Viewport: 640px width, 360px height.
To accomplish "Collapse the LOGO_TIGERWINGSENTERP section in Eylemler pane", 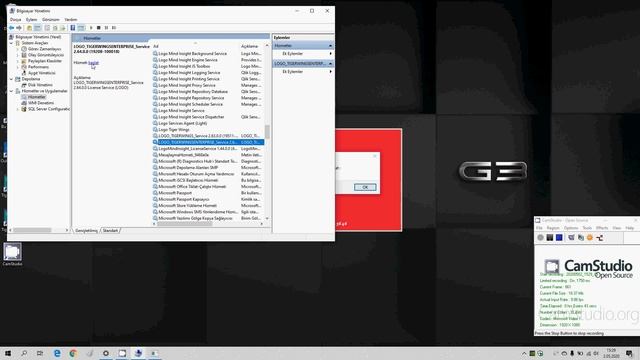I will pyautogui.click(x=331, y=64).
